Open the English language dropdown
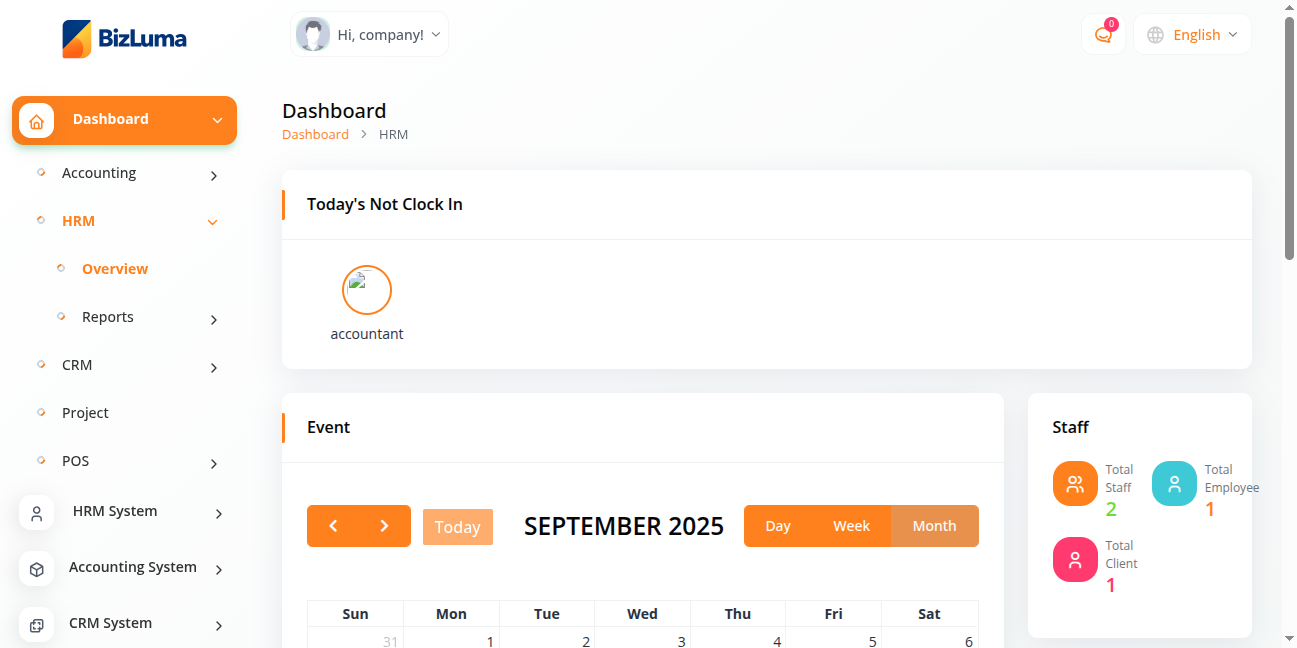This screenshot has width=1297, height=648. click(x=1193, y=35)
